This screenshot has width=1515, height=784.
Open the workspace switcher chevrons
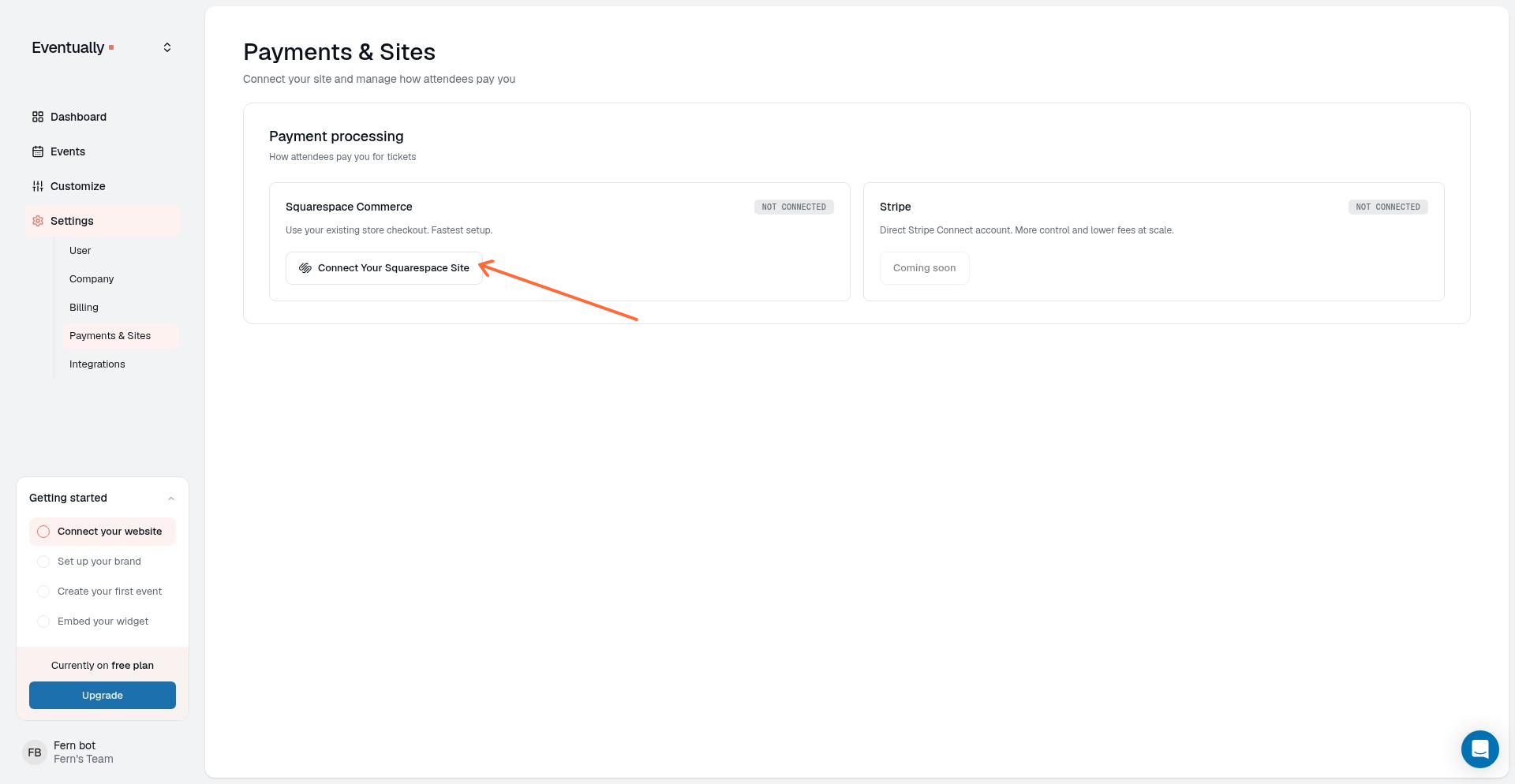pyautogui.click(x=167, y=47)
